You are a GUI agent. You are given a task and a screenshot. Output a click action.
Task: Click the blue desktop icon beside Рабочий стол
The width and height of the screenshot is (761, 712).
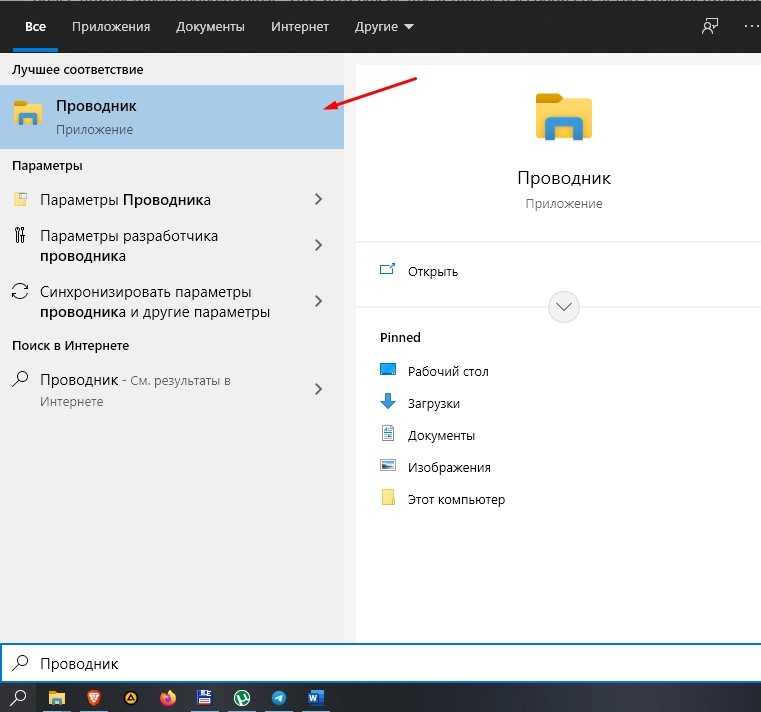point(388,369)
